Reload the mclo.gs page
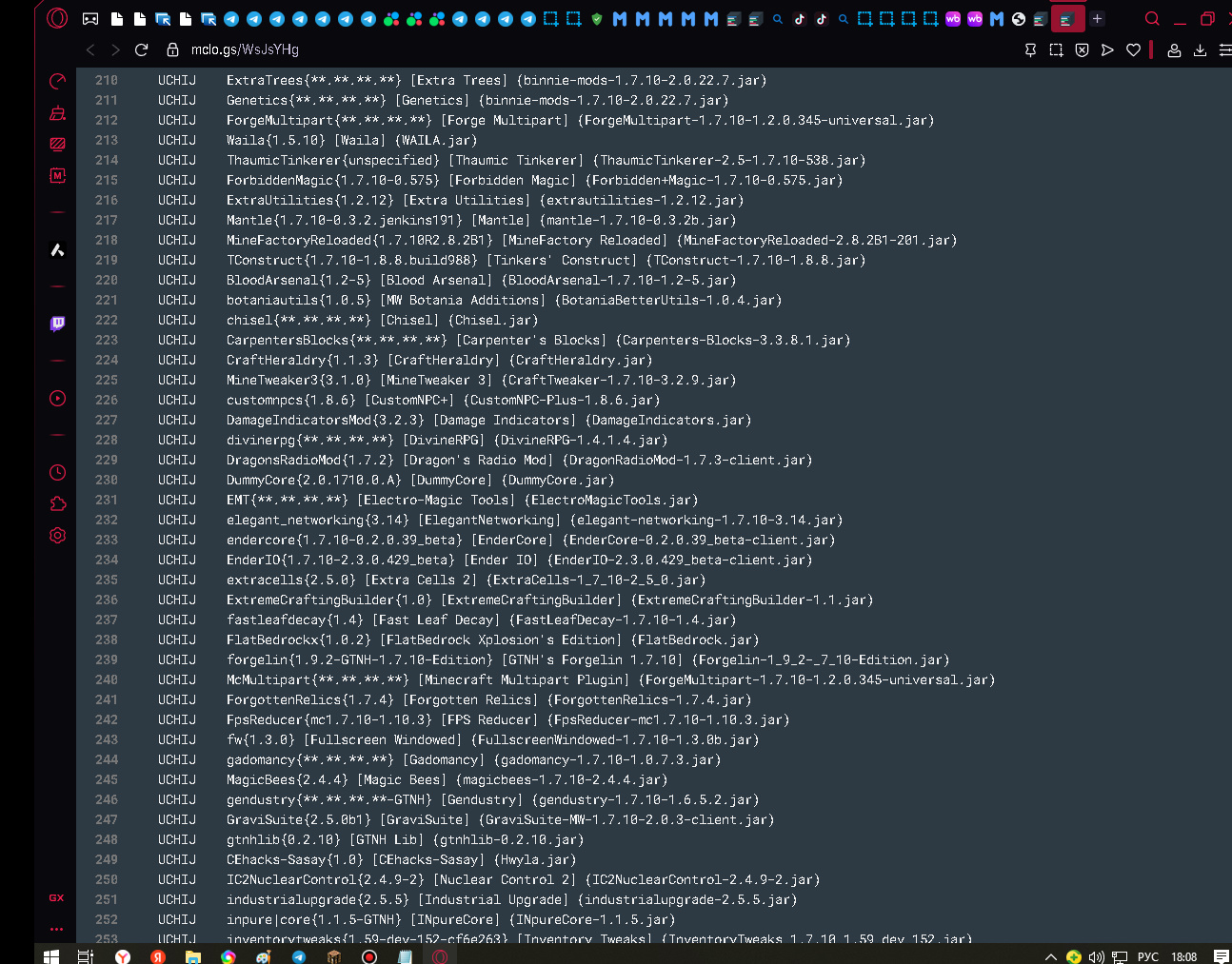 (141, 49)
